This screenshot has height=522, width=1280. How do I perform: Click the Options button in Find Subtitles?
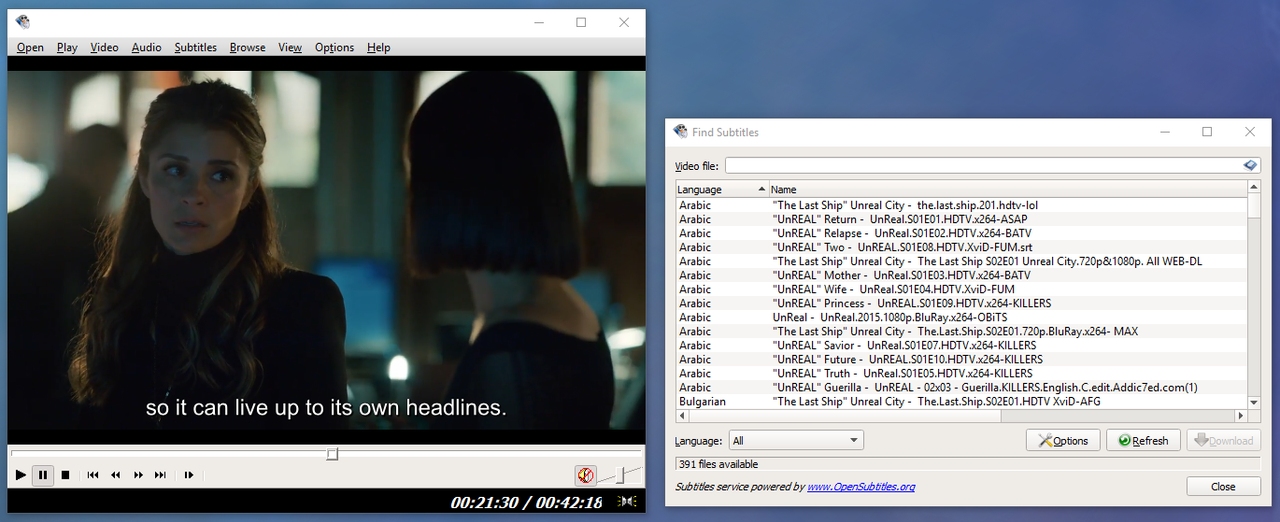1063,440
